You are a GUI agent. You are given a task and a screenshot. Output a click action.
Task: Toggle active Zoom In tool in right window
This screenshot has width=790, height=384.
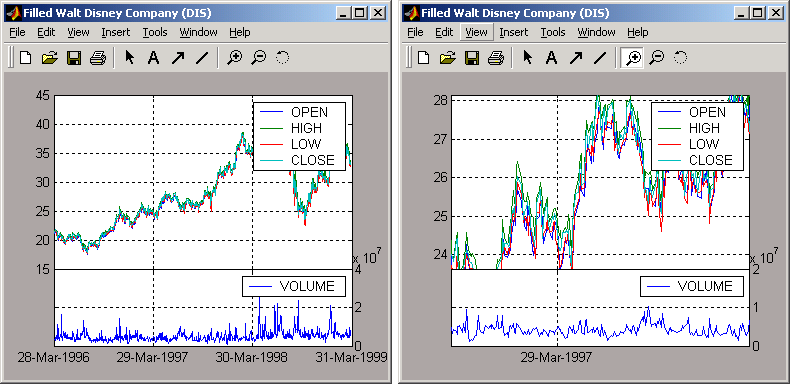click(x=632, y=58)
